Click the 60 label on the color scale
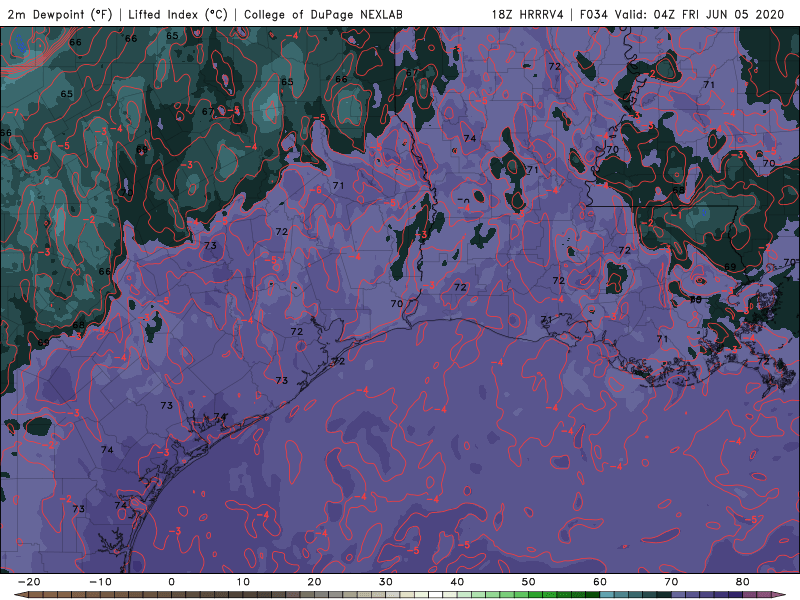This screenshot has width=800, height=600. click(x=600, y=582)
